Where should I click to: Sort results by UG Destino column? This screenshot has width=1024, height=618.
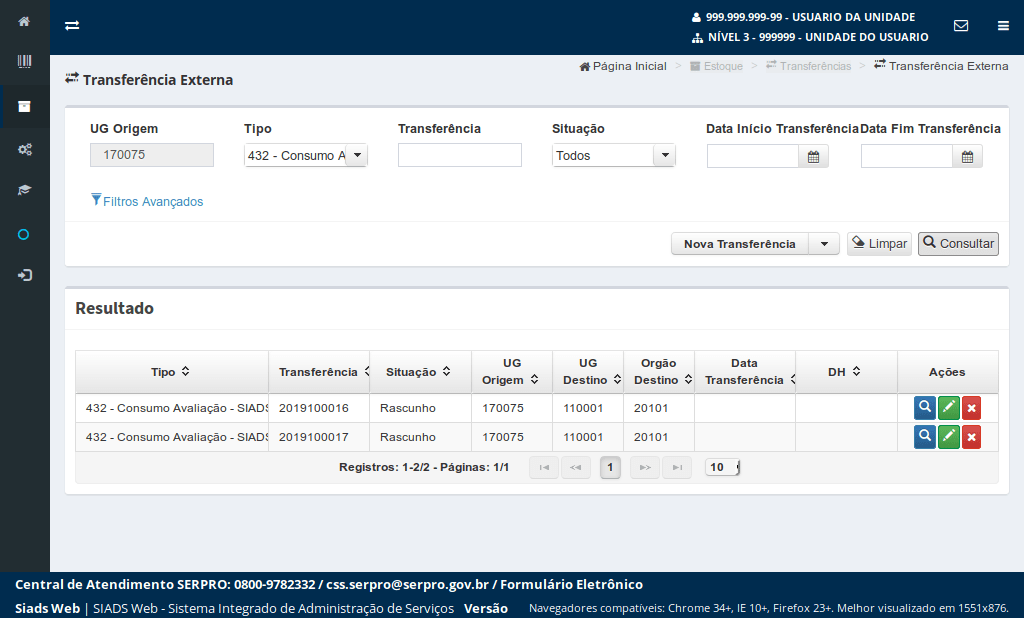click(x=617, y=380)
